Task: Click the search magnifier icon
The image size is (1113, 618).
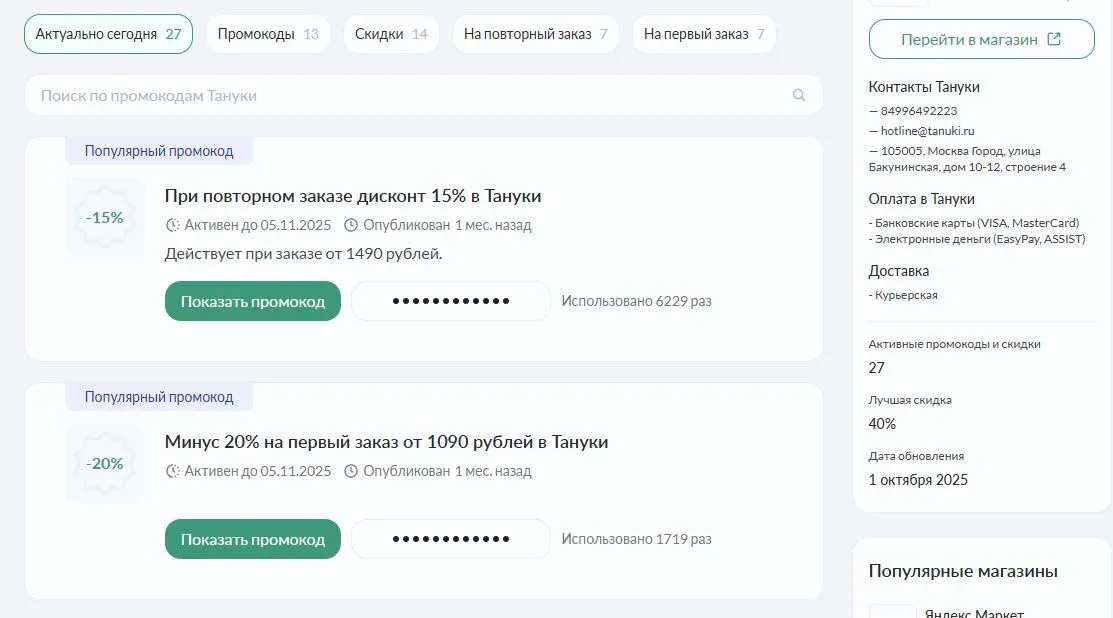Action: click(x=799, y=96)
